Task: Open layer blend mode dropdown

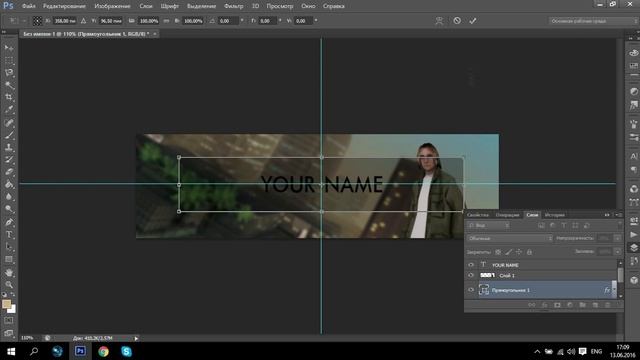Action: coord(510,238)
